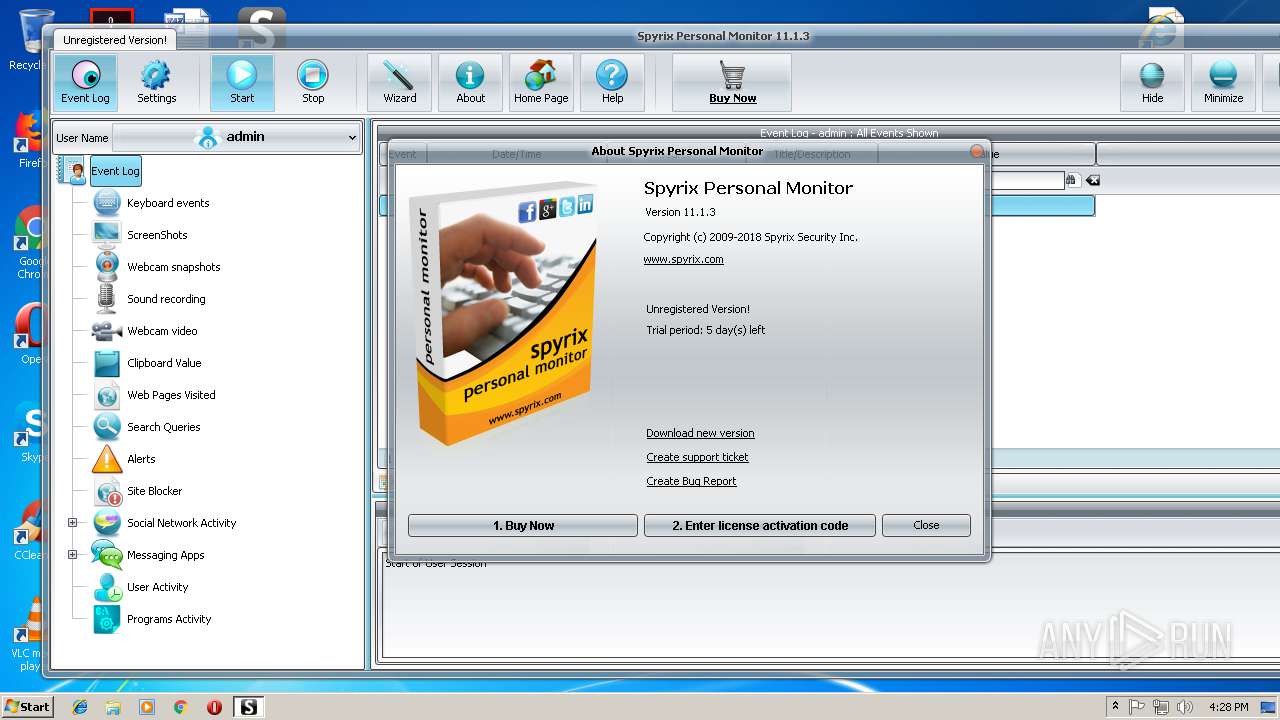
Task: Open the User Name dropdown showing admin
Action: pos(236,137)
